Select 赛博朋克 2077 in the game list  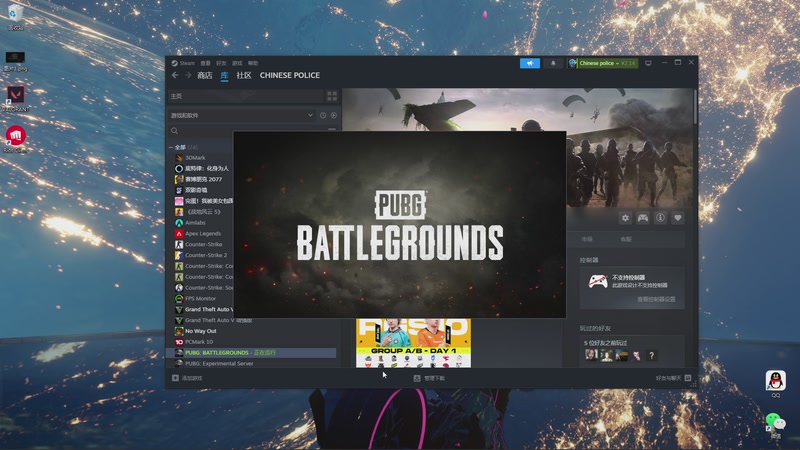click(x=203, y=179)
